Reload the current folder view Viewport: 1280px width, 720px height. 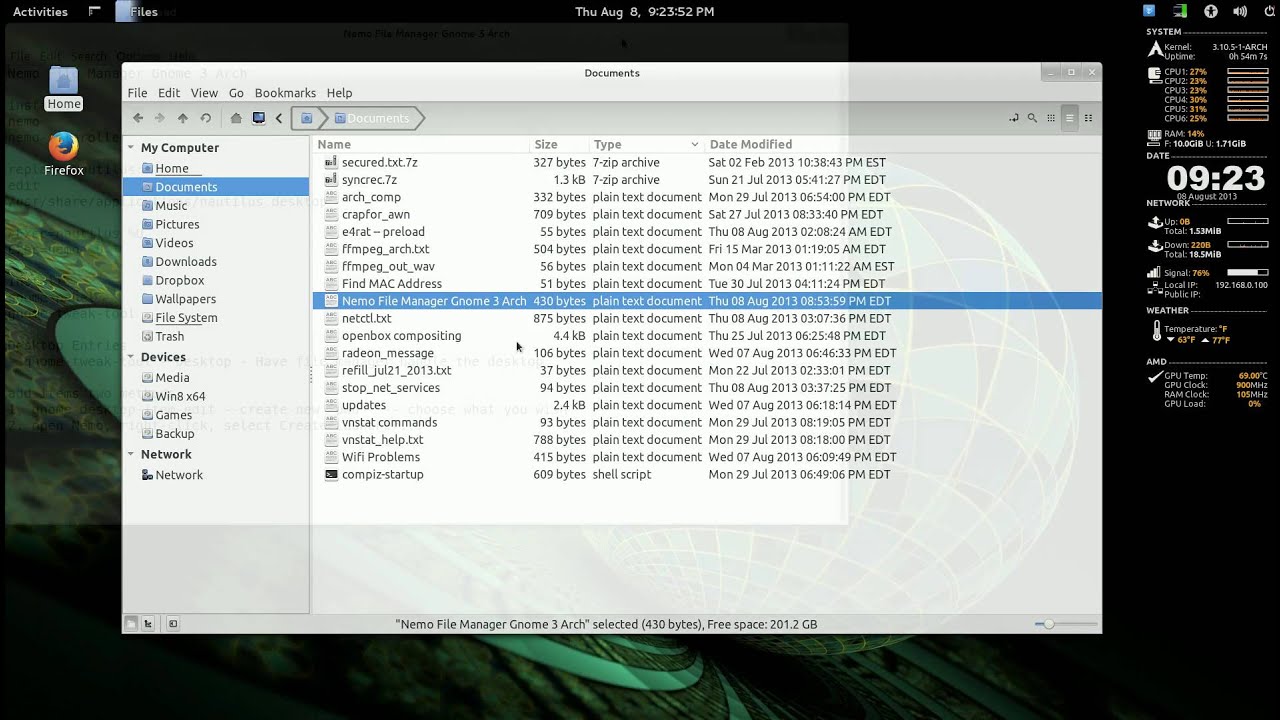[205, 118]
